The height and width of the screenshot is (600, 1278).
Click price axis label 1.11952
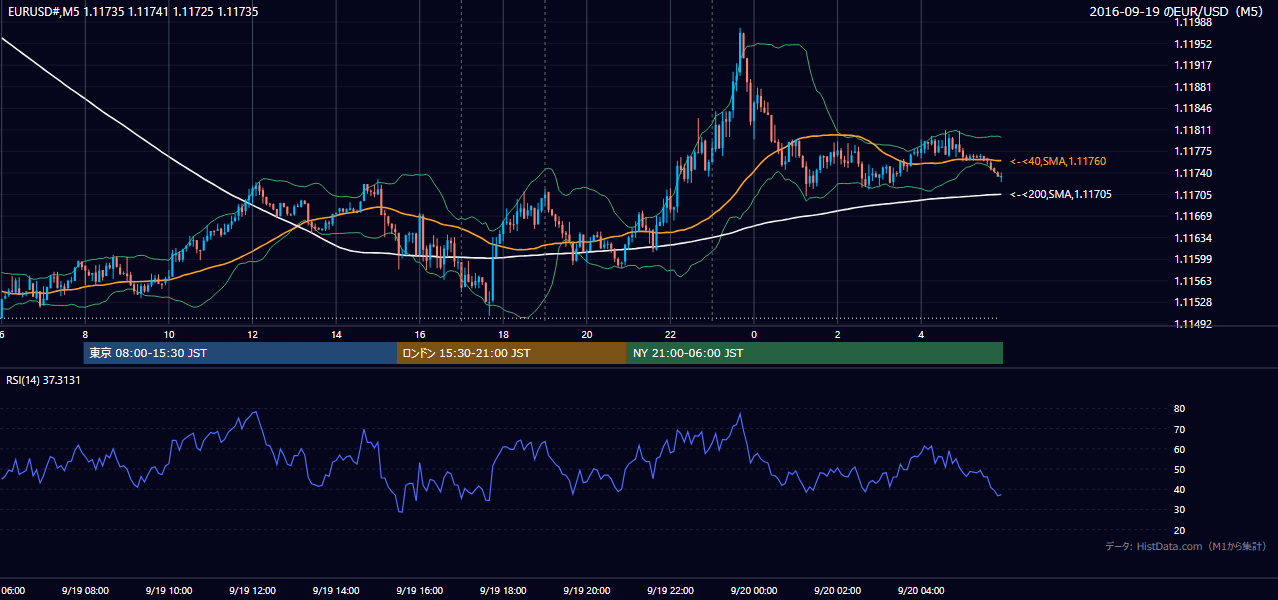point(1192,44)
